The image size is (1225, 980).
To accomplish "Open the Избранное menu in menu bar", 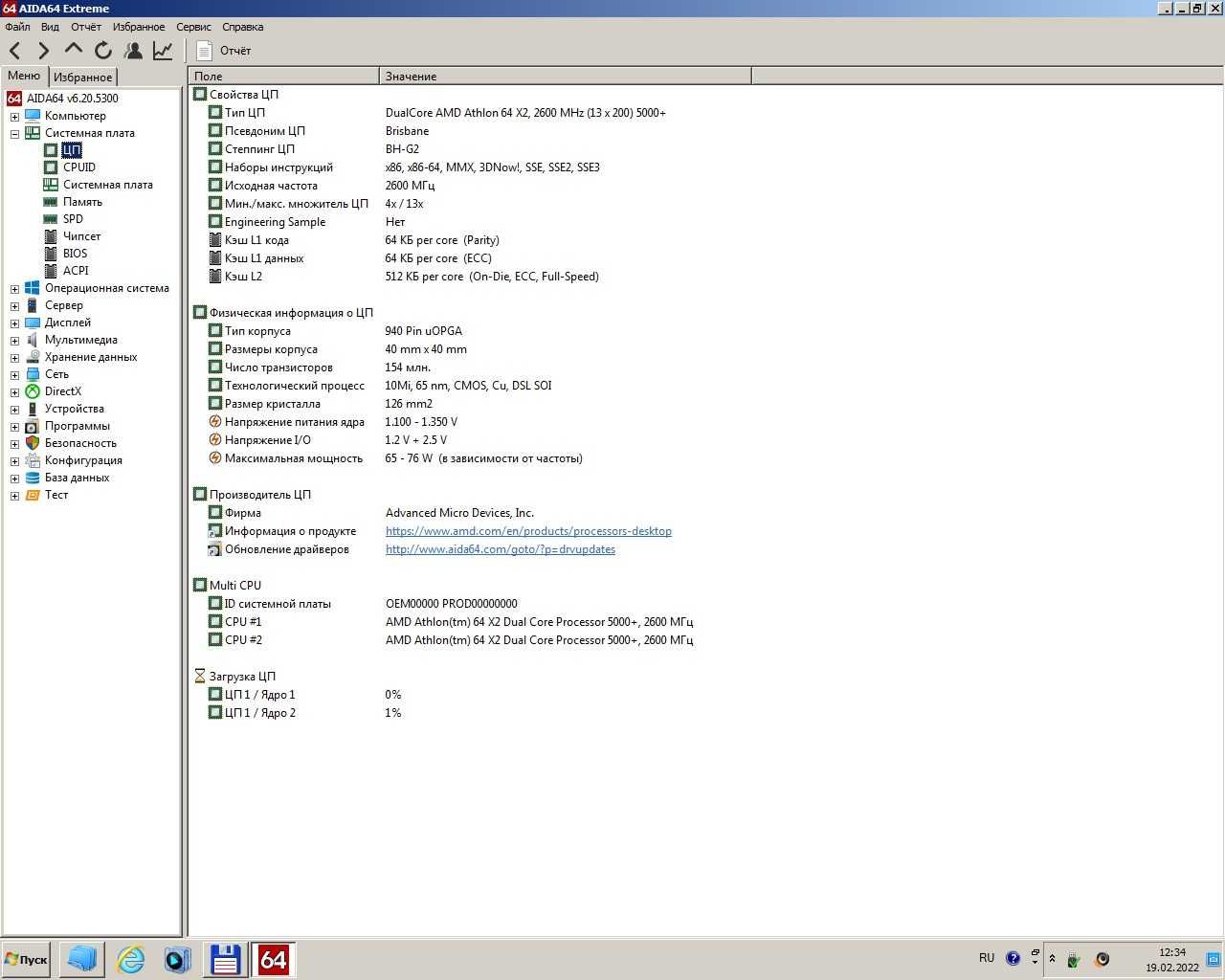I will [139, 27].
